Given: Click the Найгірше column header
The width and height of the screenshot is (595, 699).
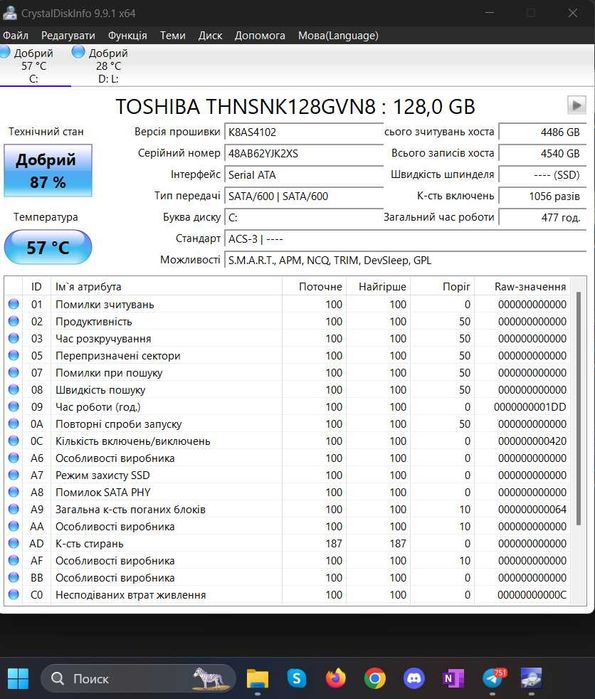Looking at the screenshot, I should coord(378,287).
